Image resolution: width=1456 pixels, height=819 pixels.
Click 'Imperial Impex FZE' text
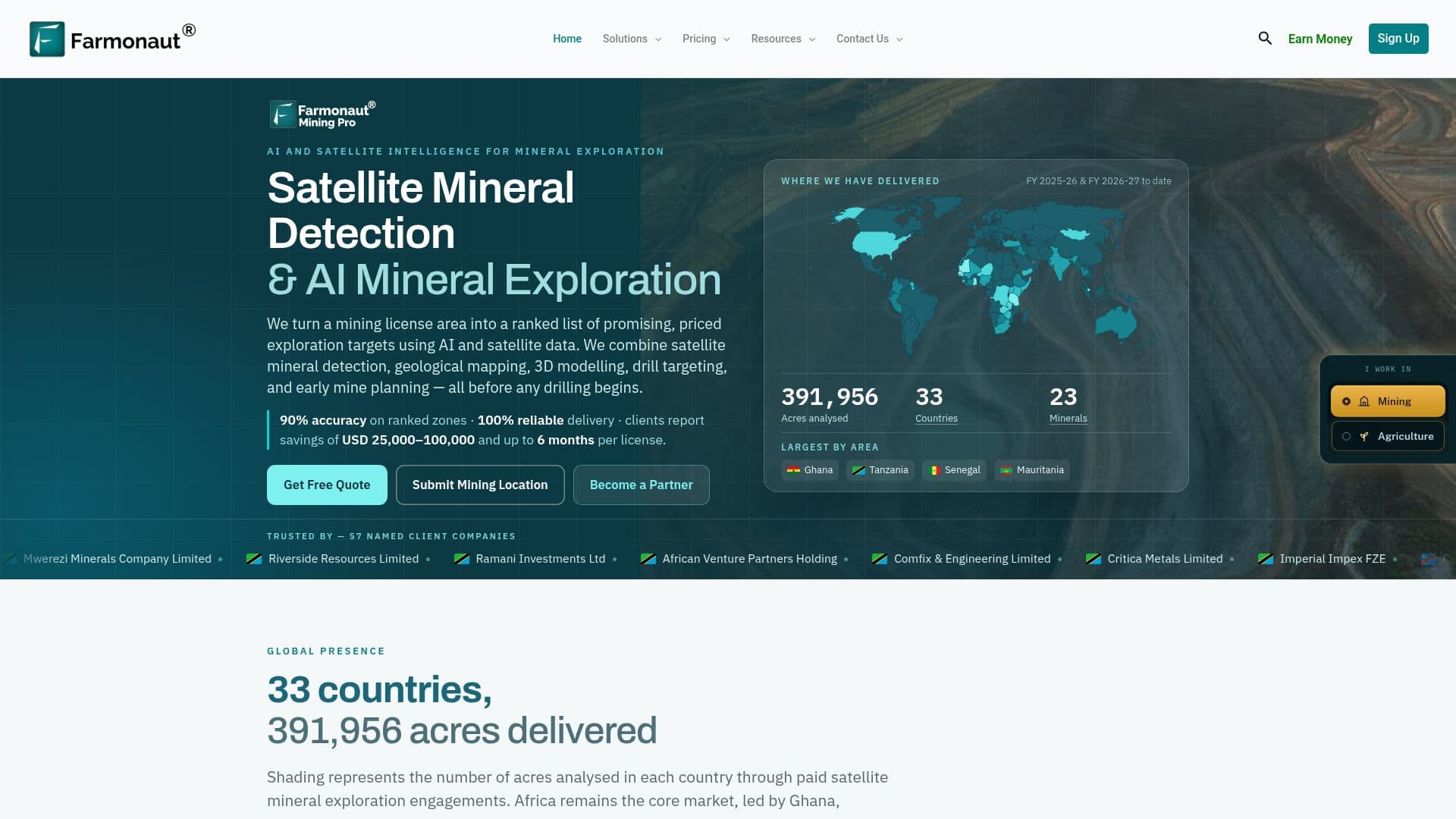coord(1332,559)
